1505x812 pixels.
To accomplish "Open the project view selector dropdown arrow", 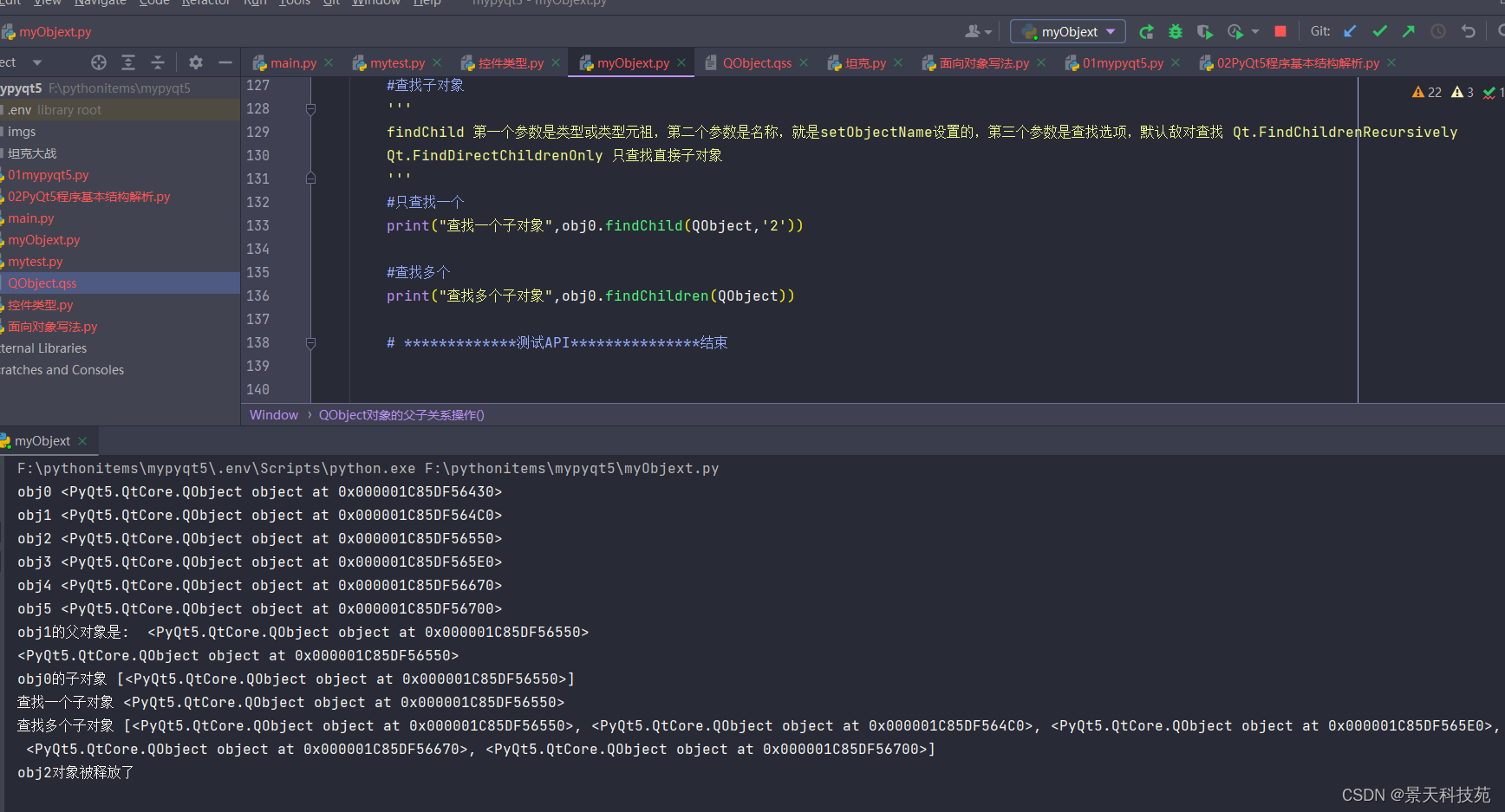I will point(37,62).
